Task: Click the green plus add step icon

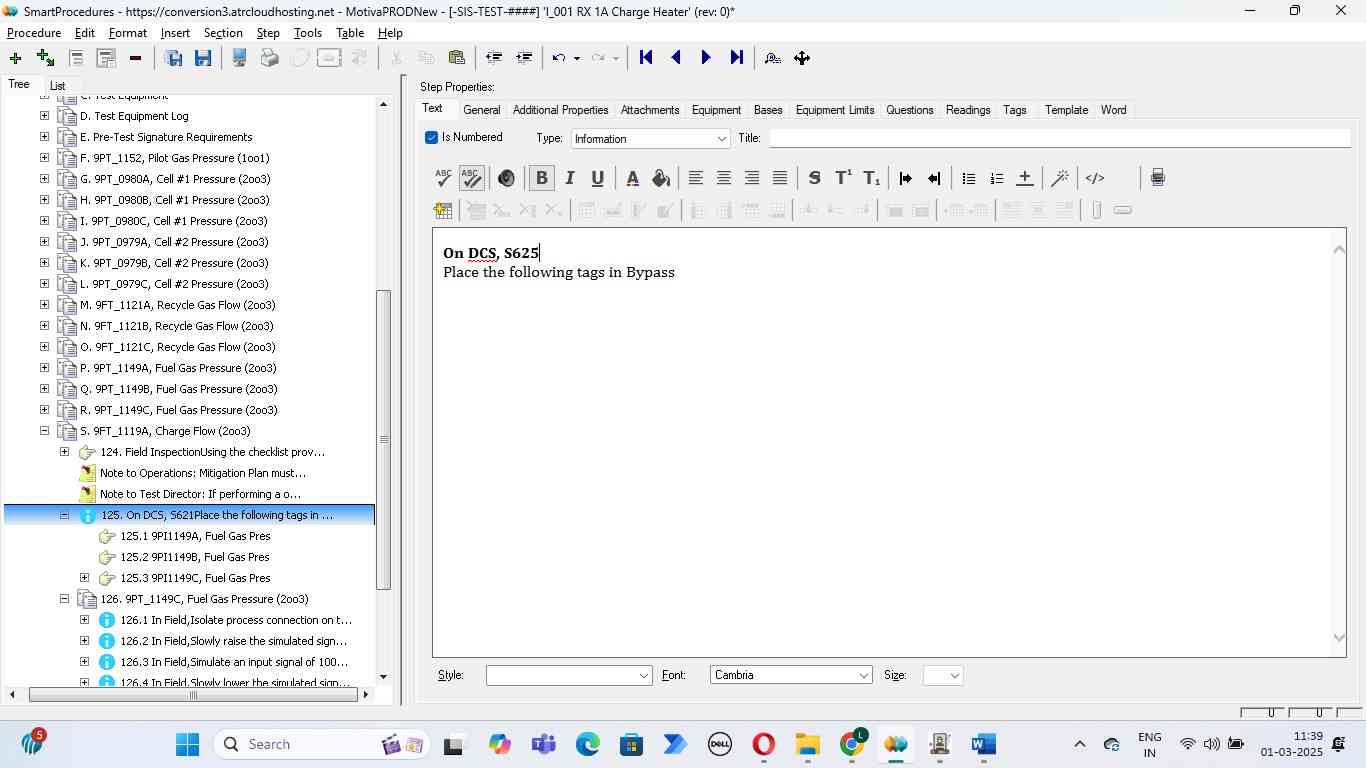Action: [x=15, y=58]
